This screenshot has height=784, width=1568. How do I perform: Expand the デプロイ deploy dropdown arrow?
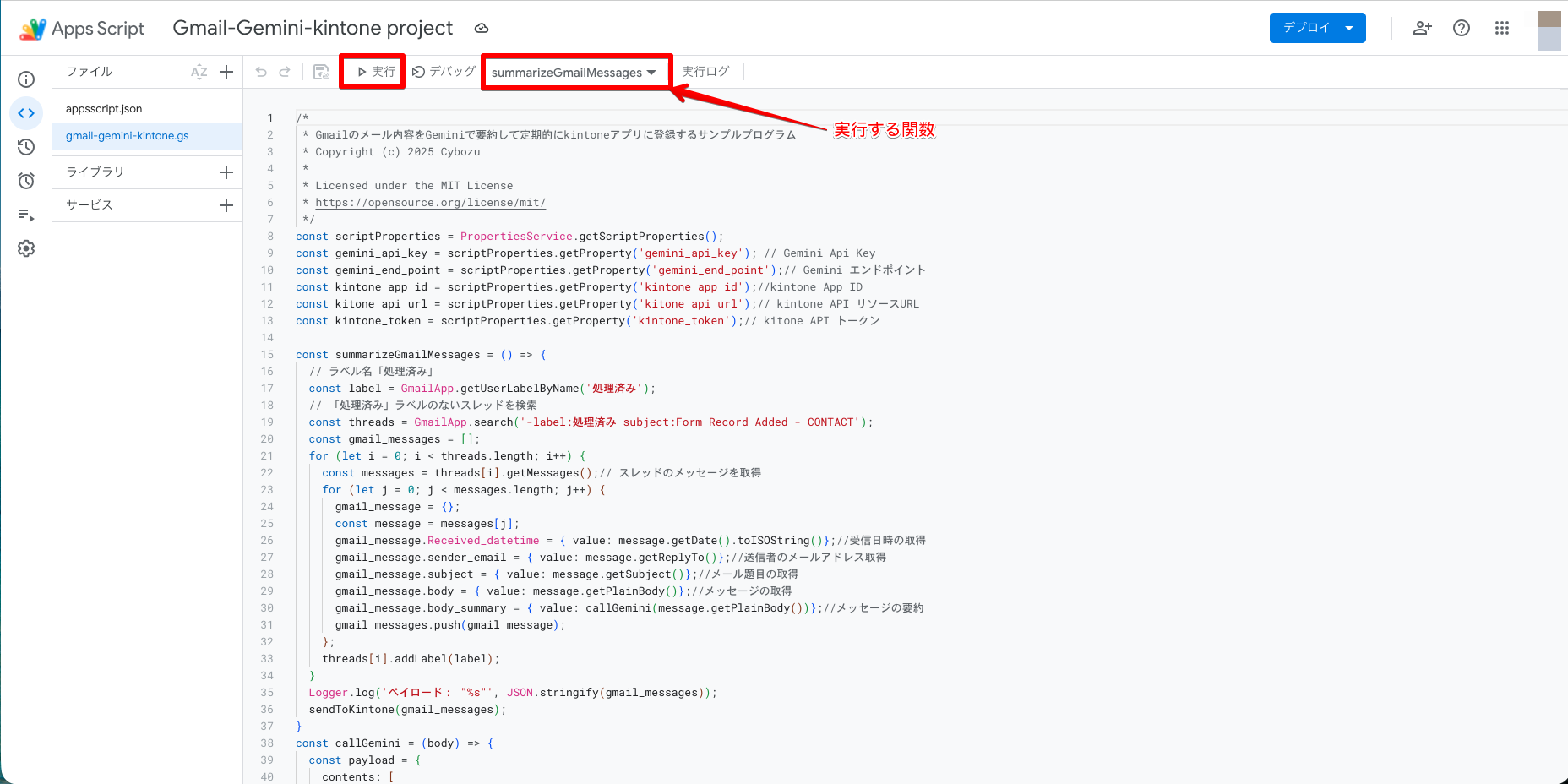(x=1347, y=27)
